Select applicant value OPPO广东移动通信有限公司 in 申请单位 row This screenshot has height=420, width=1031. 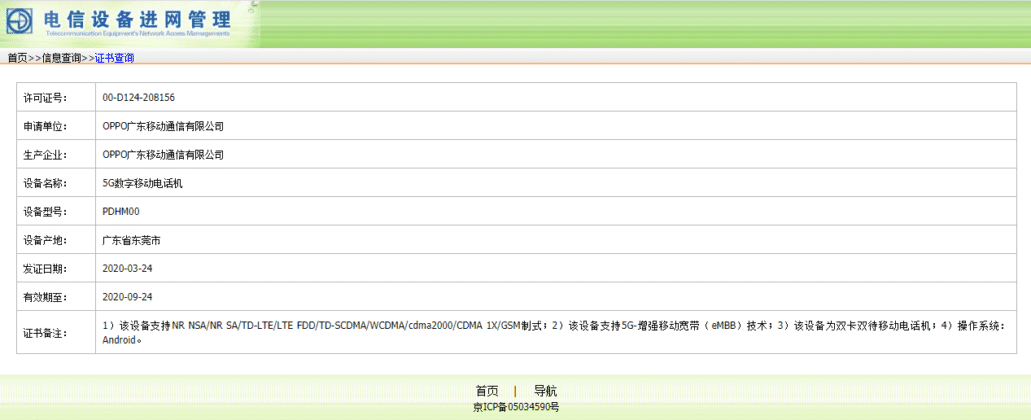163,126
